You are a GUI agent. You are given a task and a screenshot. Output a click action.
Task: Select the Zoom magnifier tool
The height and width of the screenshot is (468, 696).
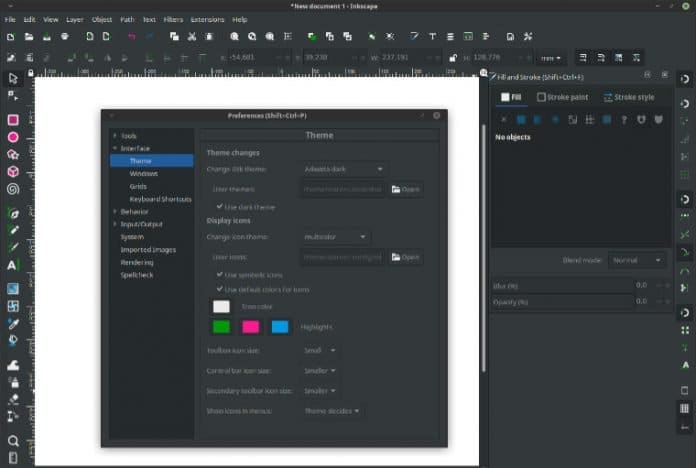(x=13, y=440)
